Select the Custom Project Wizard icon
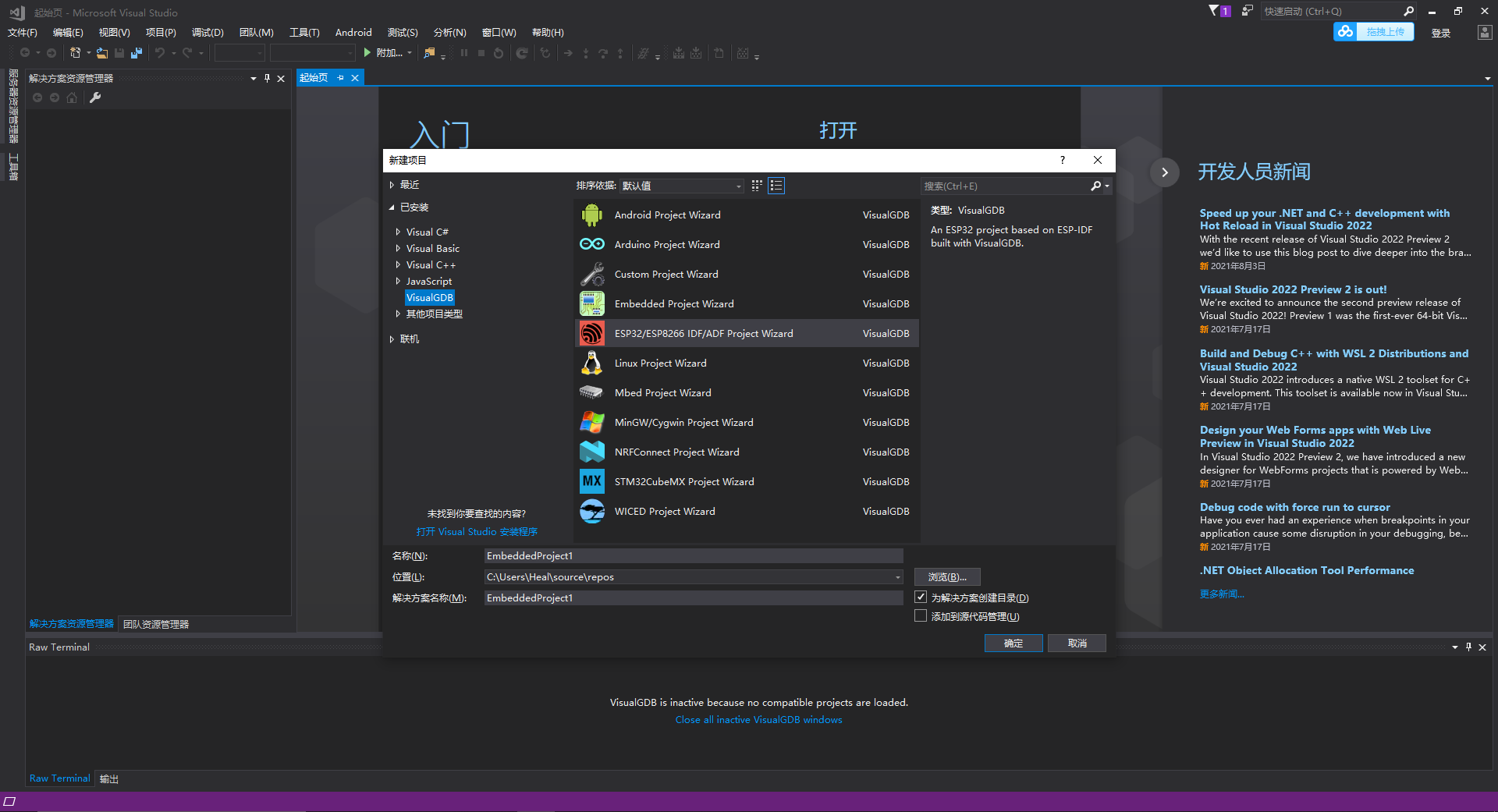This screenshot has height=812, width=1498. (592, 274)
